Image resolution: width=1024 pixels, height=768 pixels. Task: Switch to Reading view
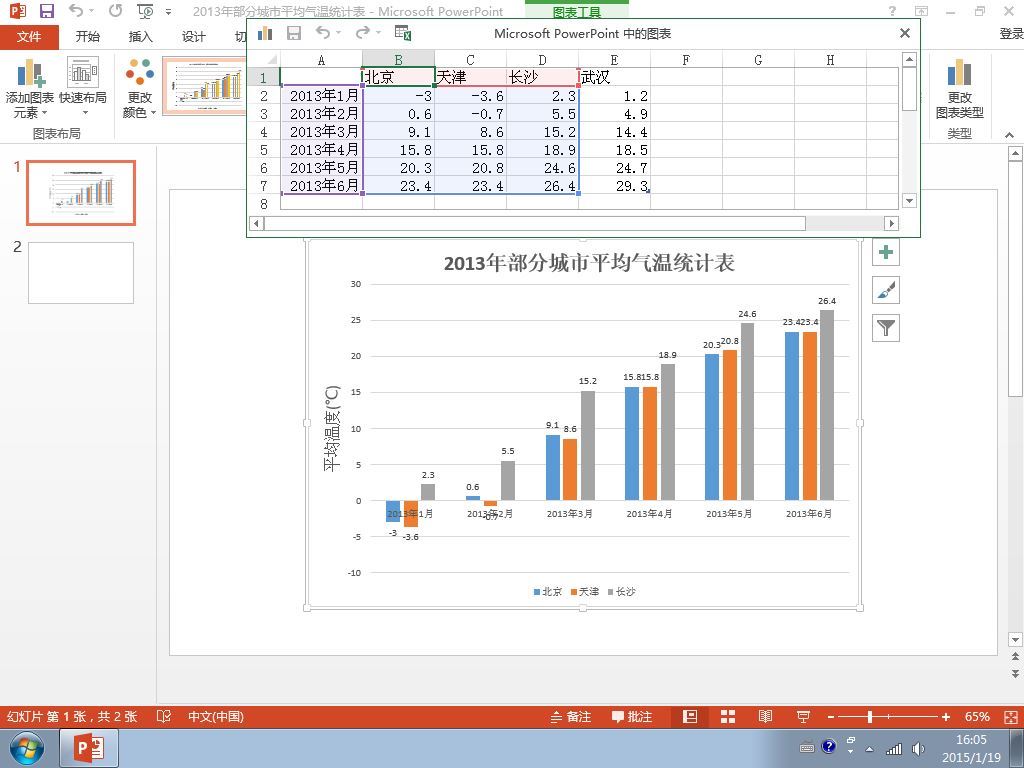pos(765,717)
